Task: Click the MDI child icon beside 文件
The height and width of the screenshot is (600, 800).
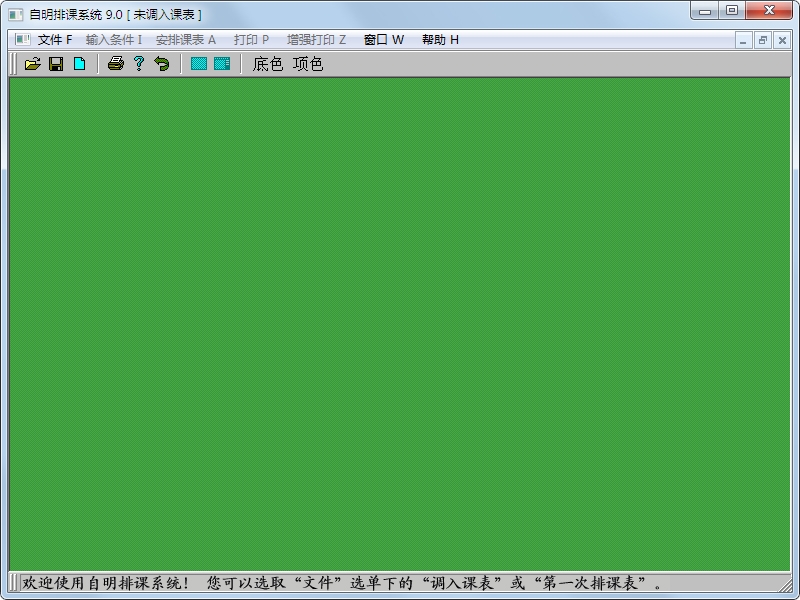Action: 22,40
